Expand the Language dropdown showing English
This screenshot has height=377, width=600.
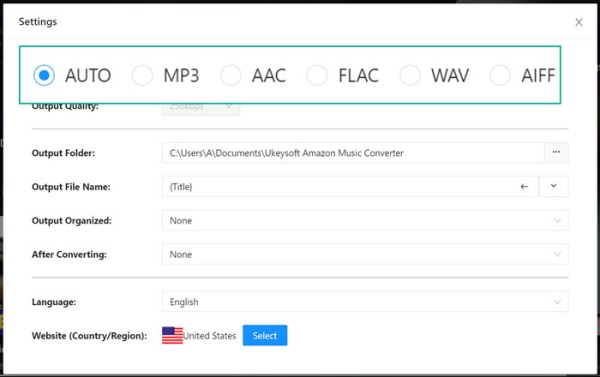365,302
